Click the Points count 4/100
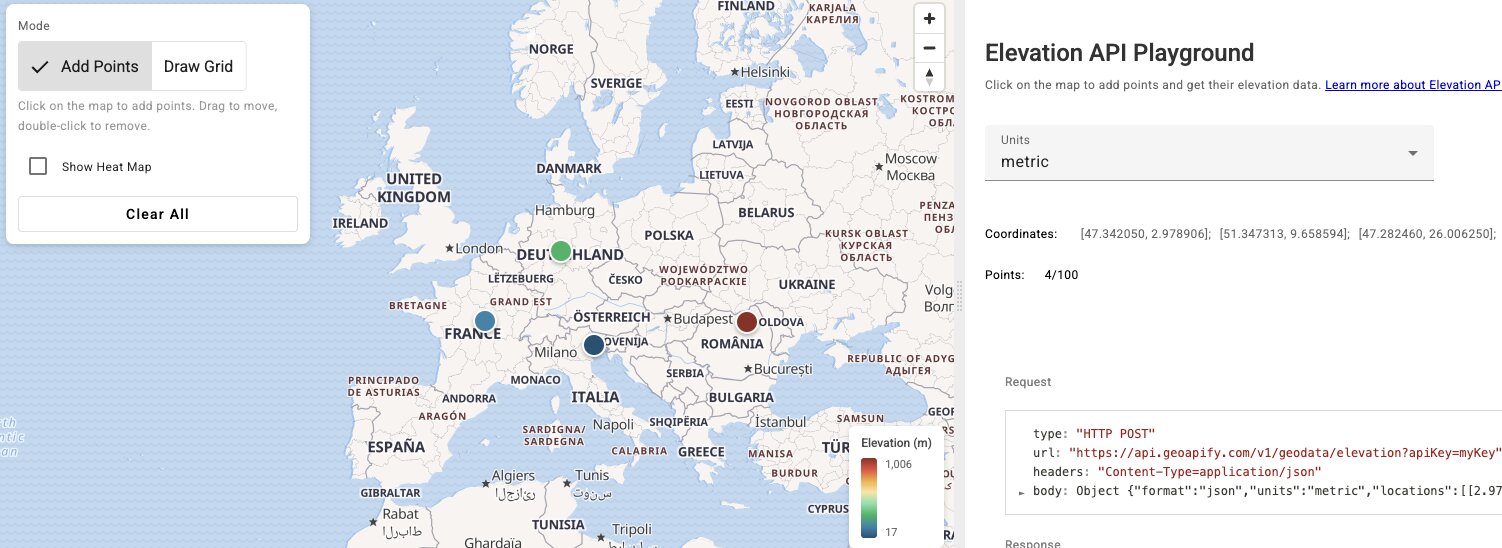Image resolution: width=1502 pixels, height=548 pixels. (x=1061, y=275)
